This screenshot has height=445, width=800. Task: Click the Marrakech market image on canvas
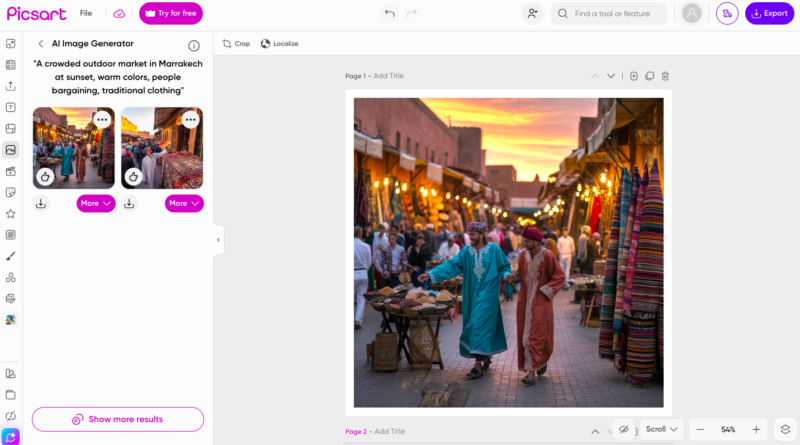click(x=509, y=253)
